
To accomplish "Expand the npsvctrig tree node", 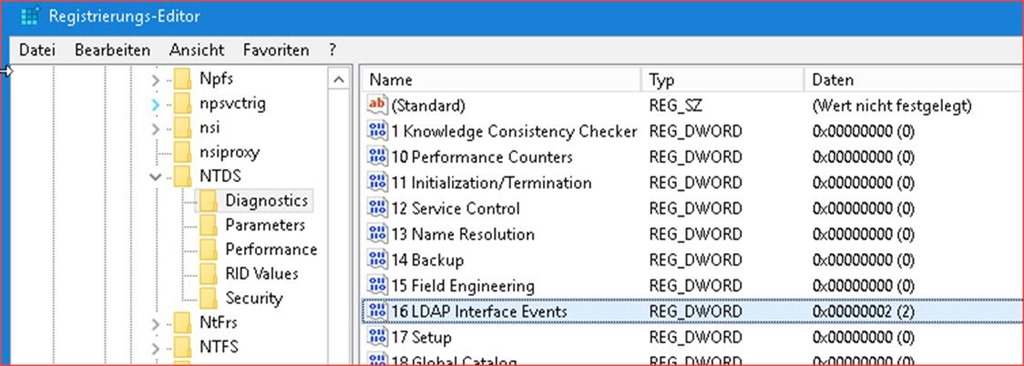I will point(155,105).
